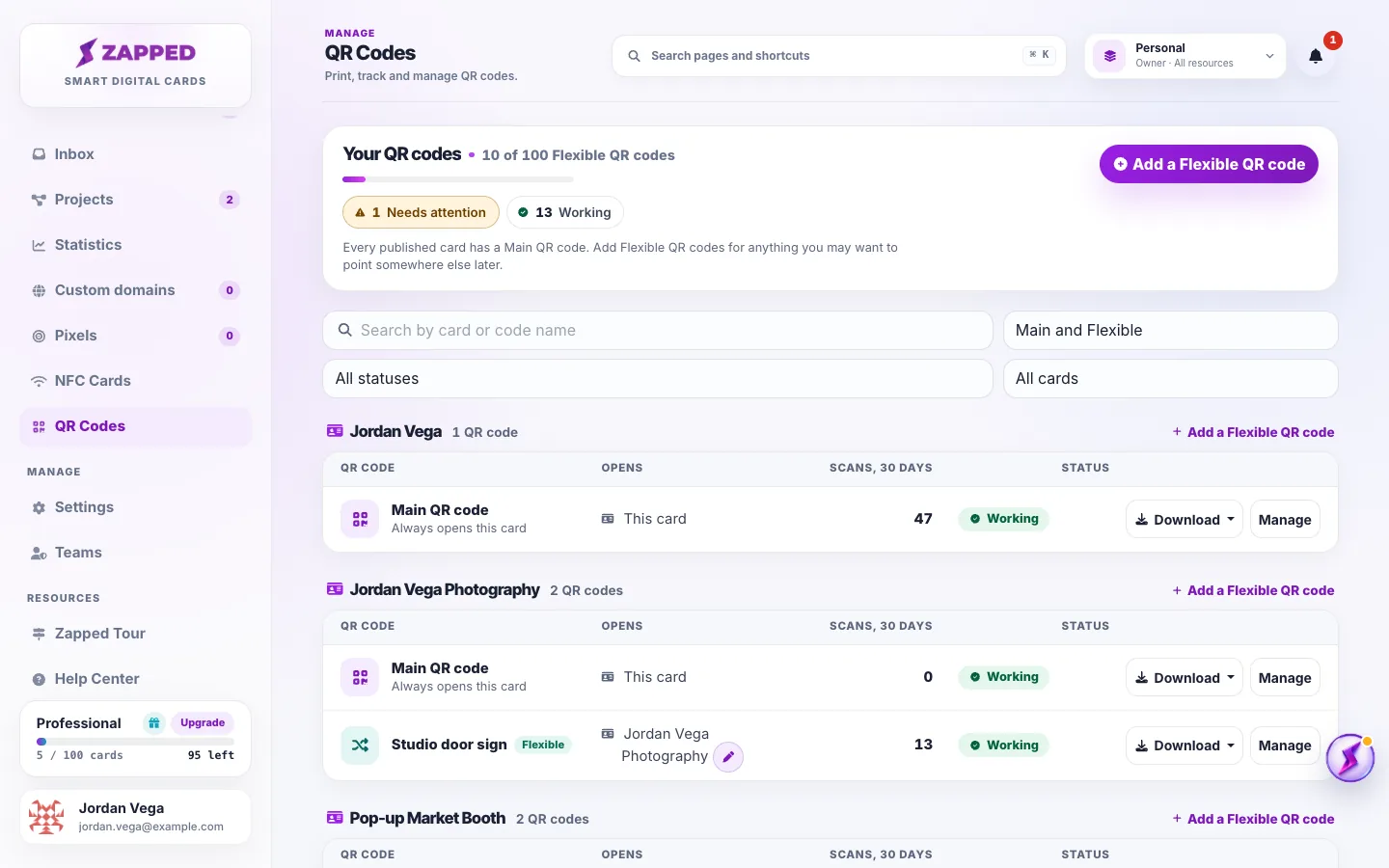Click the Studio door sign shuffle icon
This screenshot has height=868, width=1389.
pos(360,746)
